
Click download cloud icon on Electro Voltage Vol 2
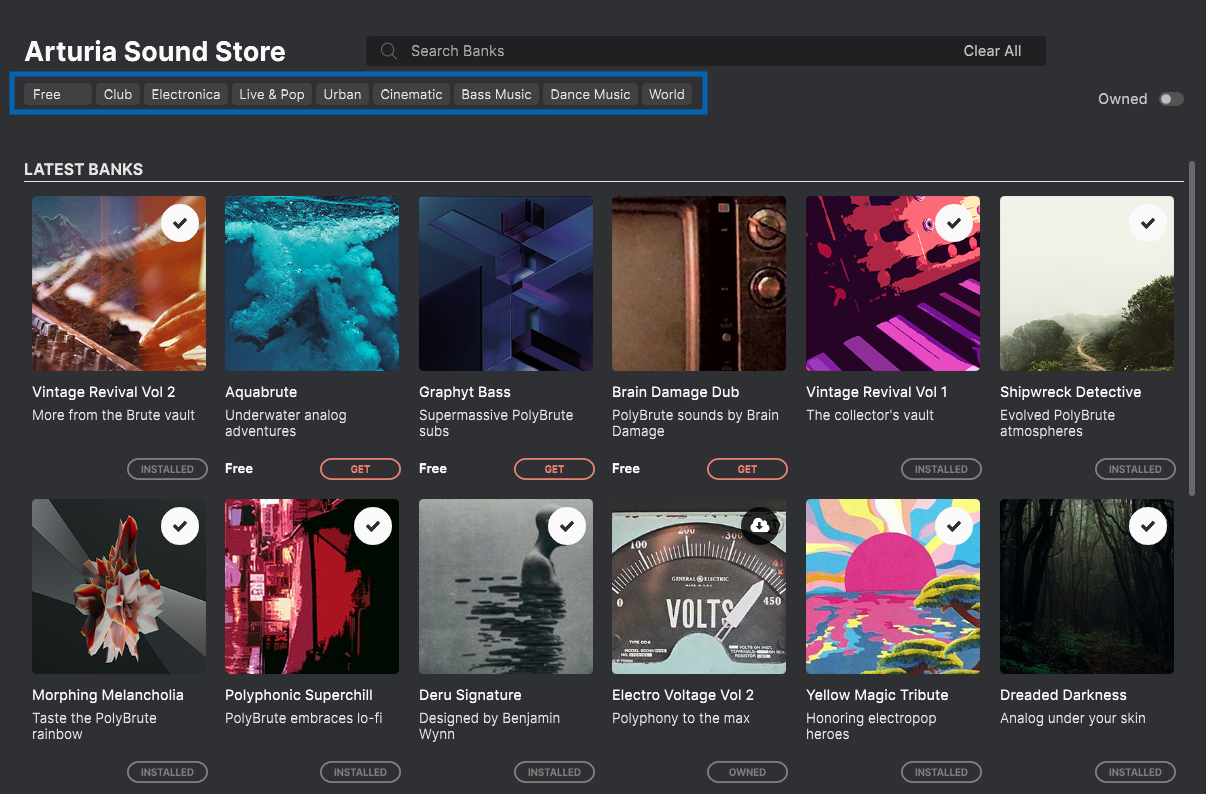pos(760,526)
